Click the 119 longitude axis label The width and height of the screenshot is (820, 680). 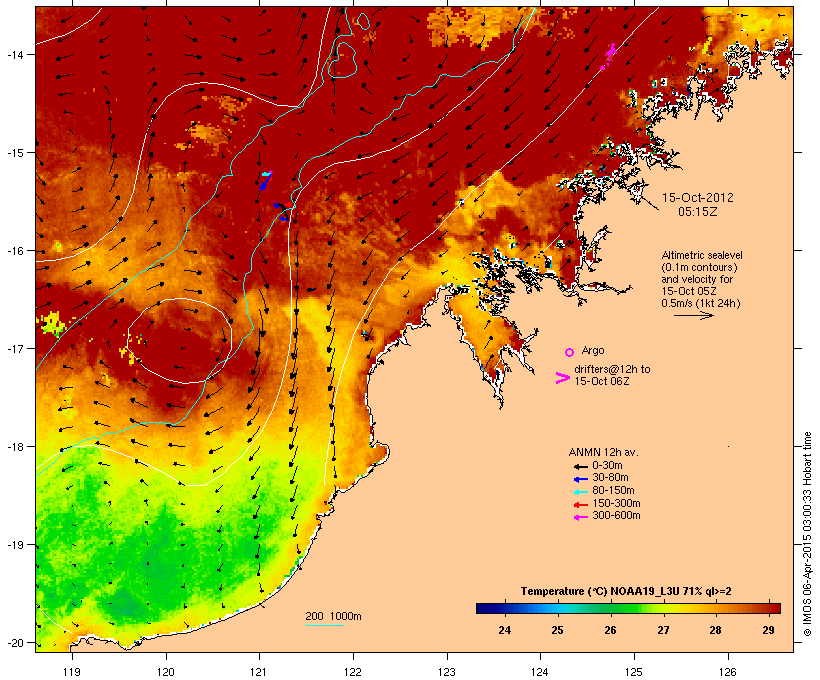coord(72,672)
